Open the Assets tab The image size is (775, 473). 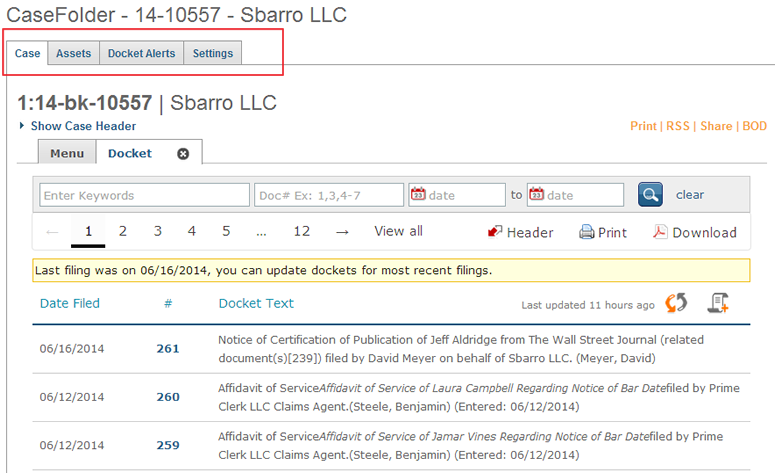coord(74,53)
